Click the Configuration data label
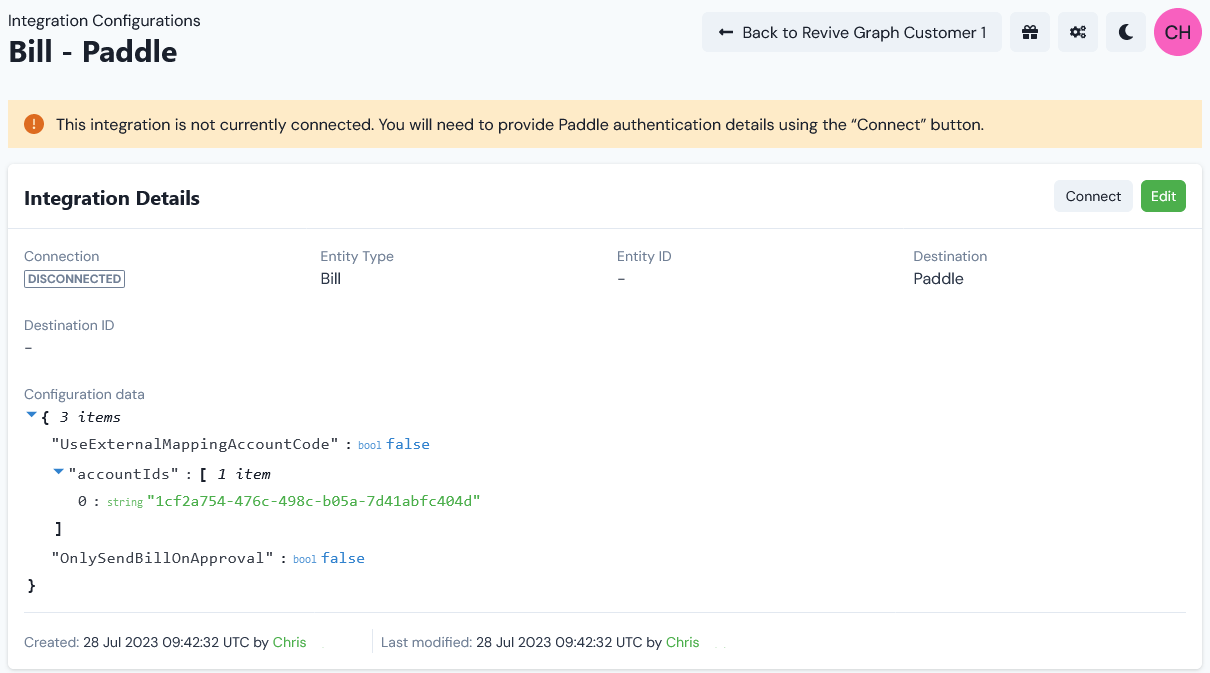This screenshot has width=1210, height=673. coord(84,394)
